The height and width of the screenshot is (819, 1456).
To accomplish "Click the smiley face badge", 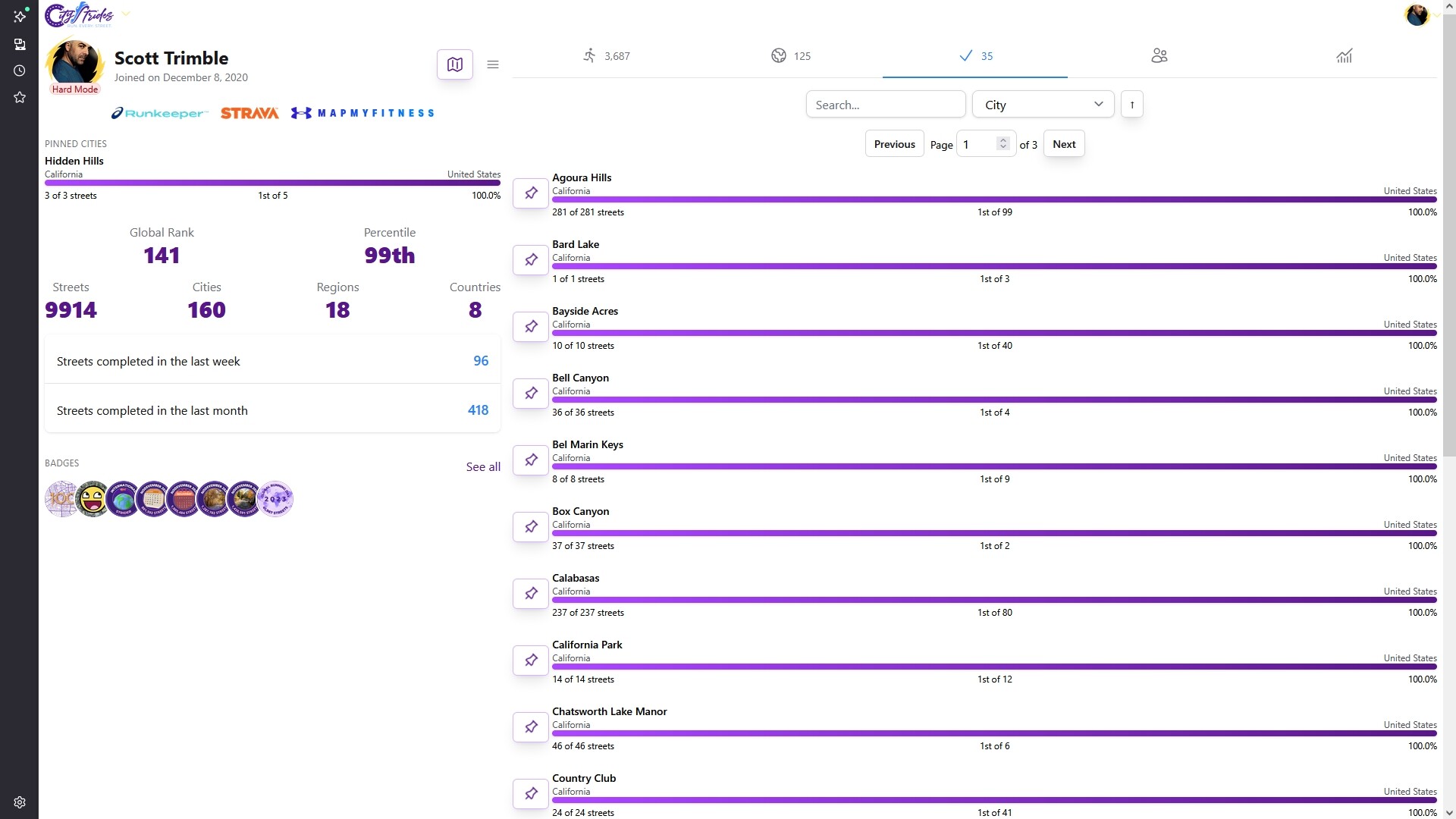I will [93, 499].
